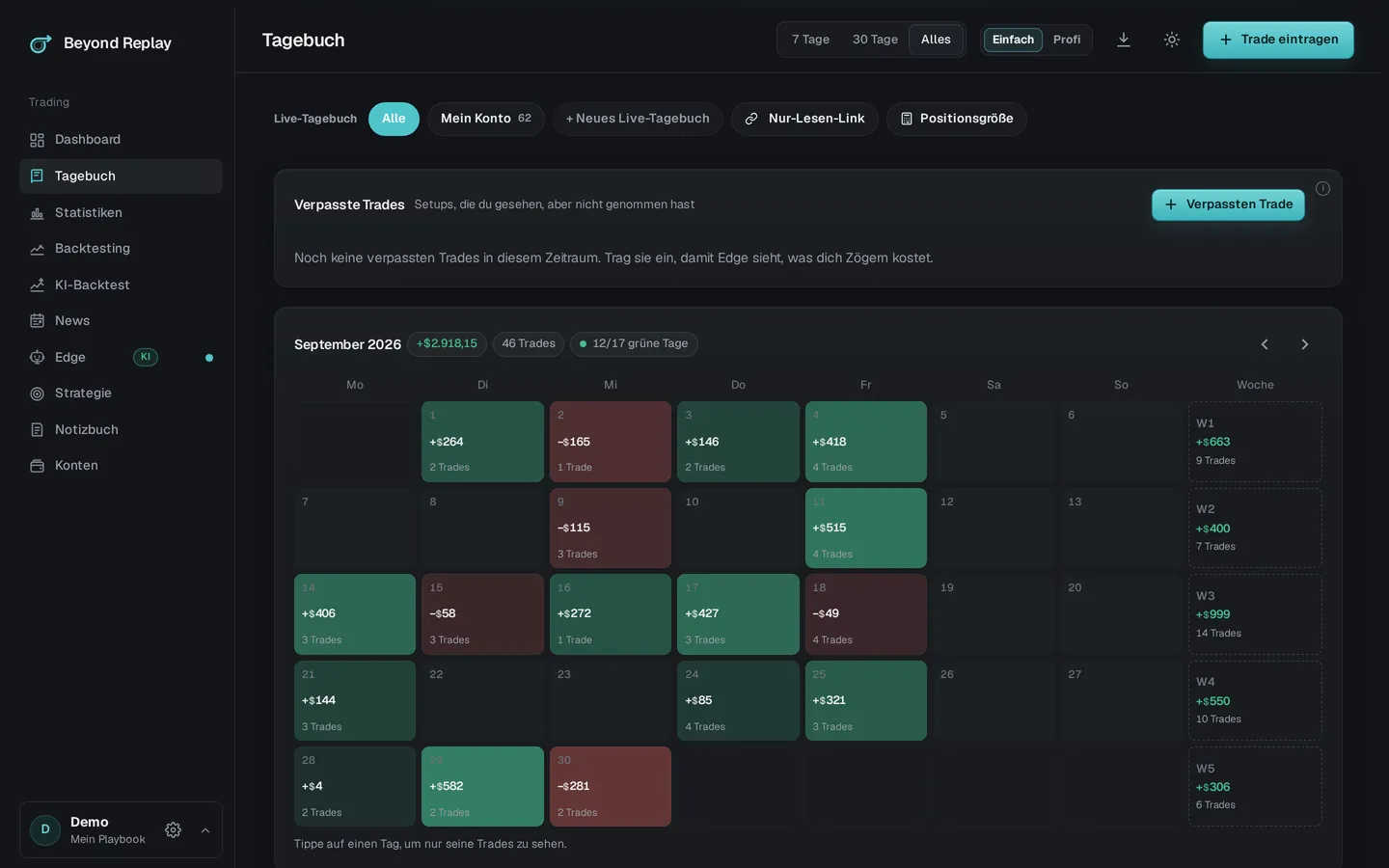Click the Beyond Replay logo icon
Screen dimensions: 1389x868
tap(41, 43)
